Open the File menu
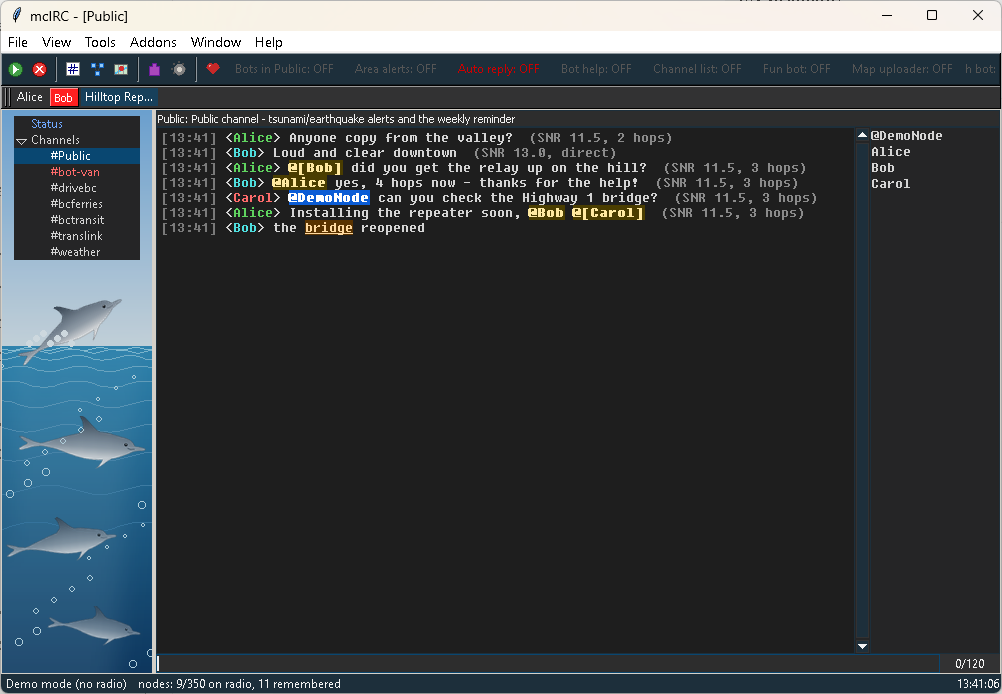The image size is (1002, 694). coord(18,42)
